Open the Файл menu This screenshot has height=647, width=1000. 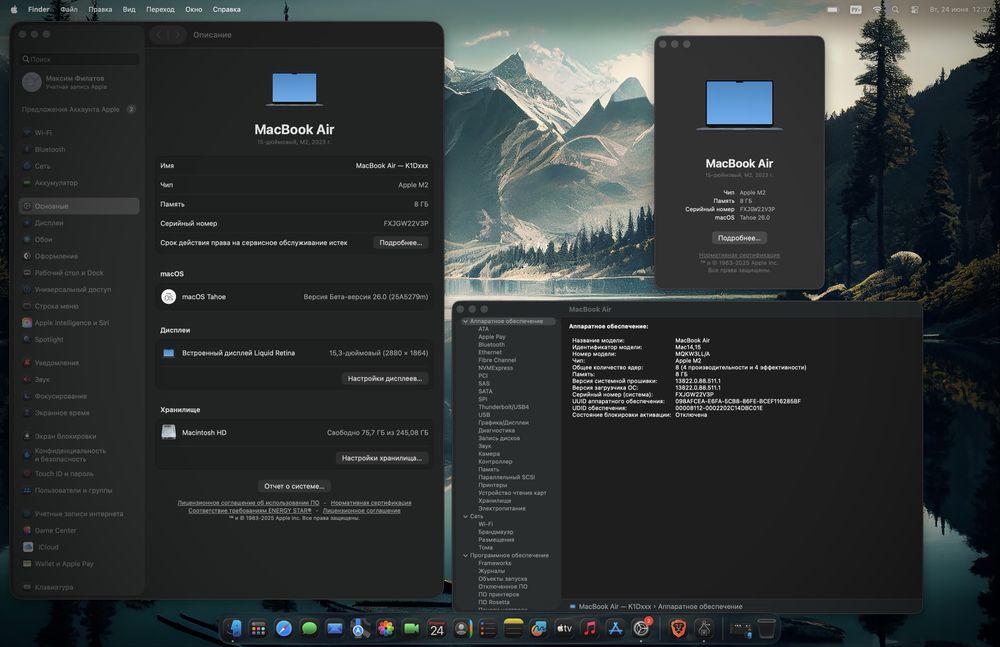[x=69, y=10]
